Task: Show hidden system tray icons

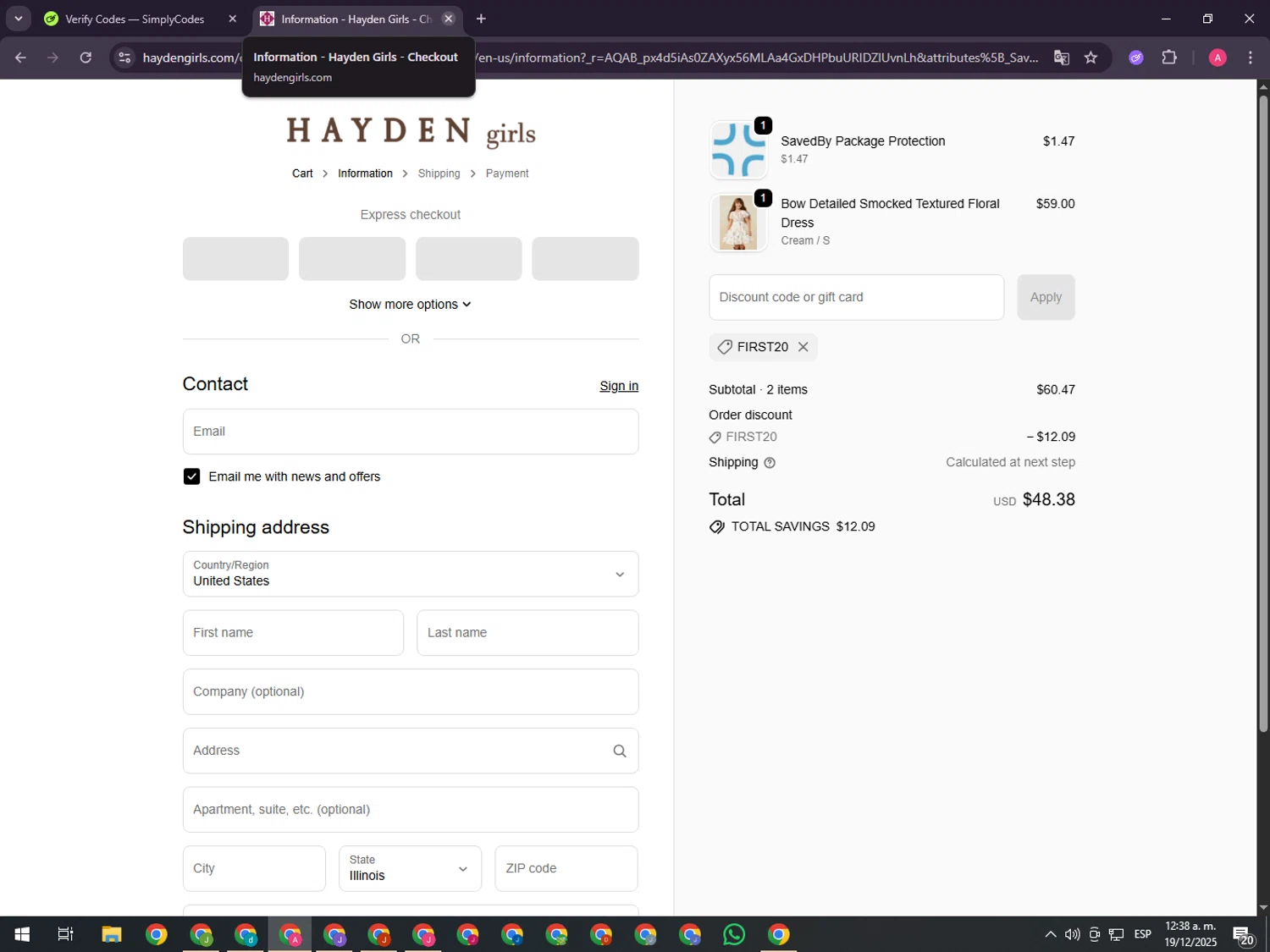Action: (1050, 934)
